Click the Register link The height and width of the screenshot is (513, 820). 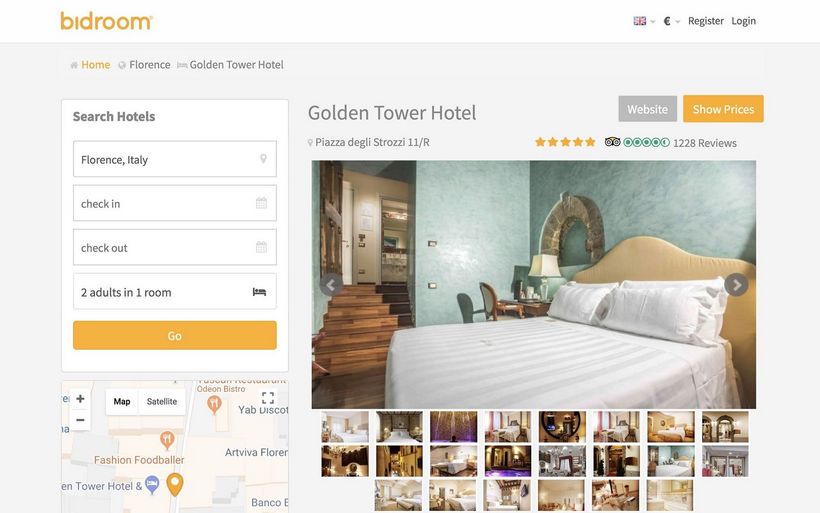pyautogui.click(x=705, y=21)
